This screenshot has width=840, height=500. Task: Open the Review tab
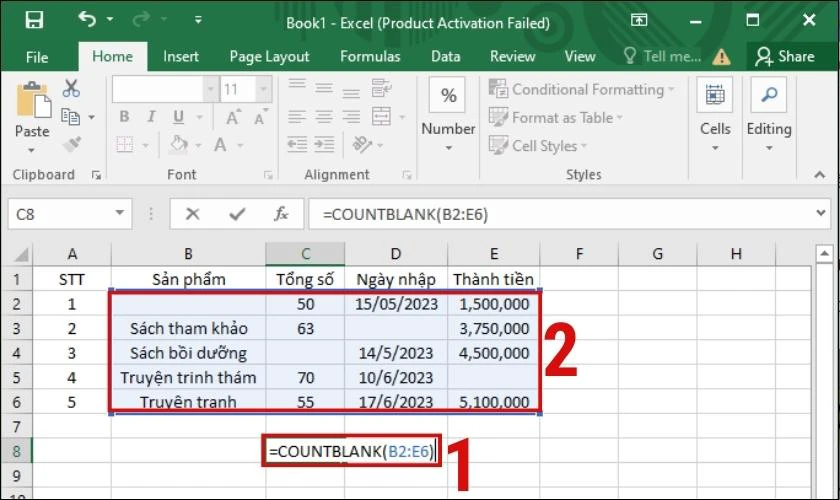click(513, 57)
